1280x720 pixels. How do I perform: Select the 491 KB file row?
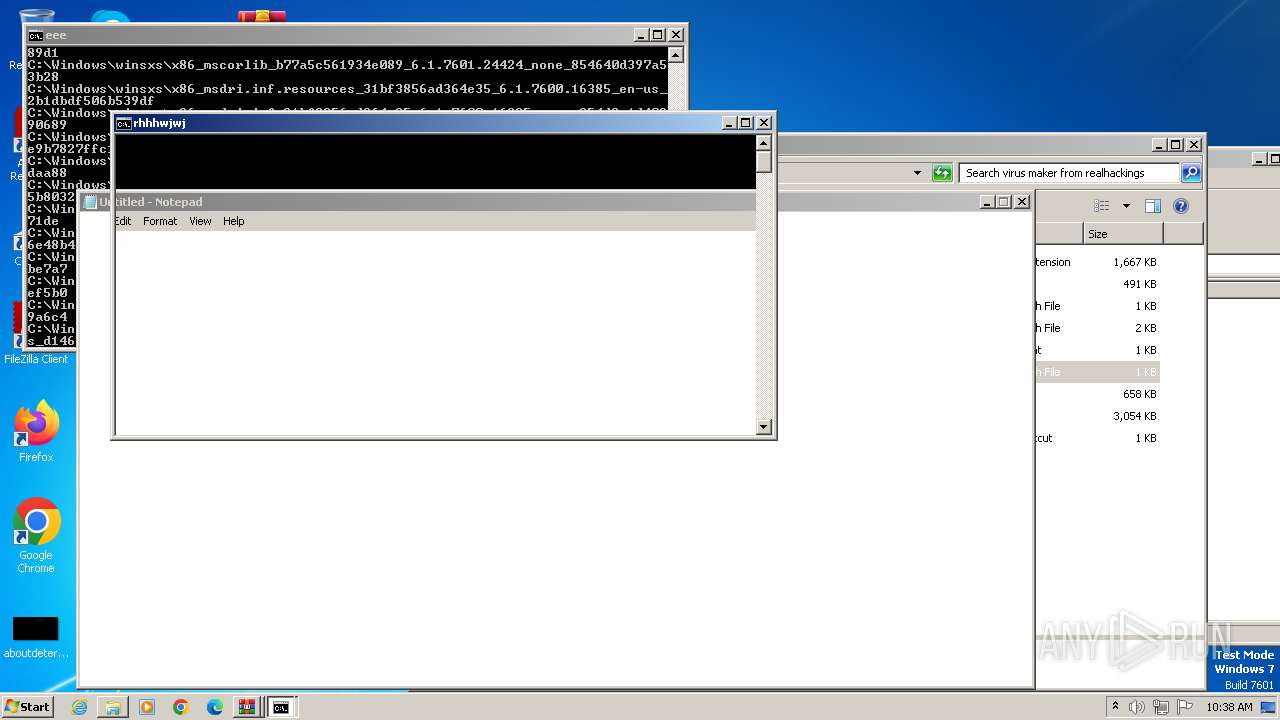coord(1097,284)
